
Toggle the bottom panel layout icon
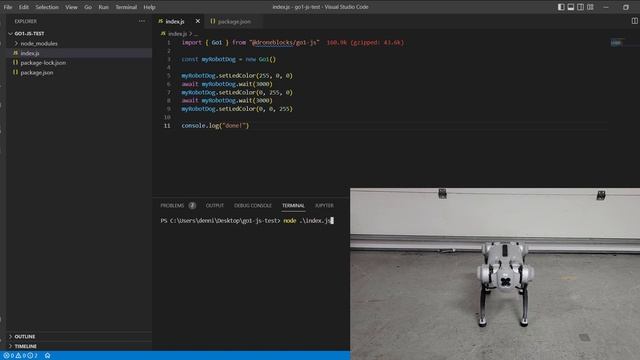(x=571, y=7)
